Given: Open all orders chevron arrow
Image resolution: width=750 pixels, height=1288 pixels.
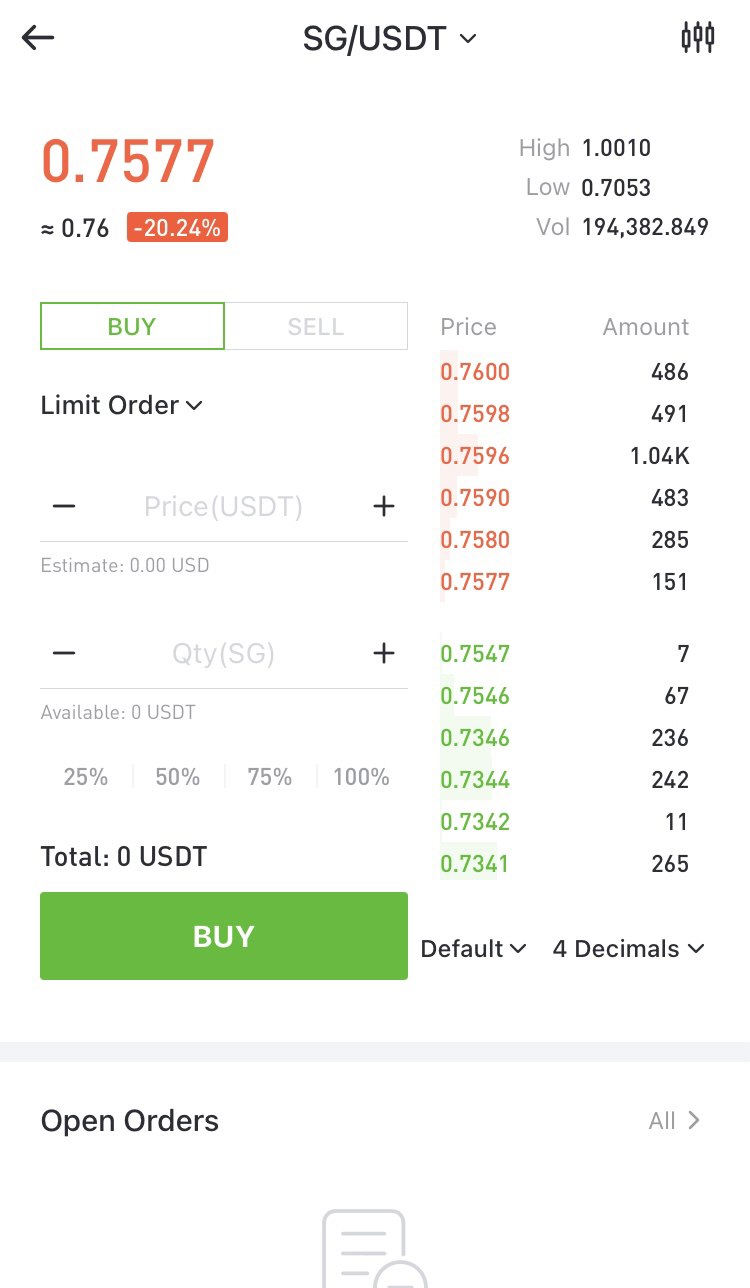Looking at the screenshot, I should [694, 1121].
